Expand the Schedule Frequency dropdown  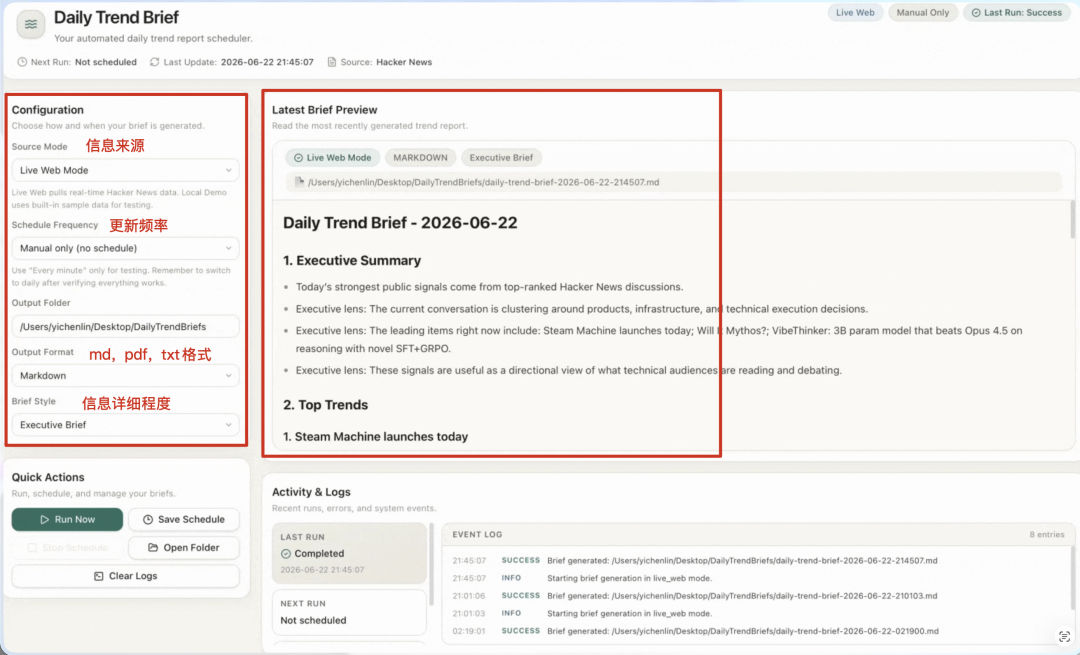tap(125, 248)
